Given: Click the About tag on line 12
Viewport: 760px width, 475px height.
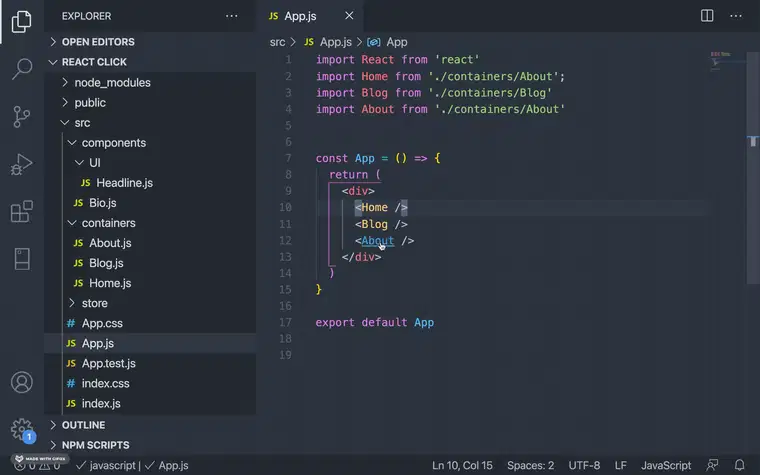Looking at the screenshot, I should pos(378,241).
